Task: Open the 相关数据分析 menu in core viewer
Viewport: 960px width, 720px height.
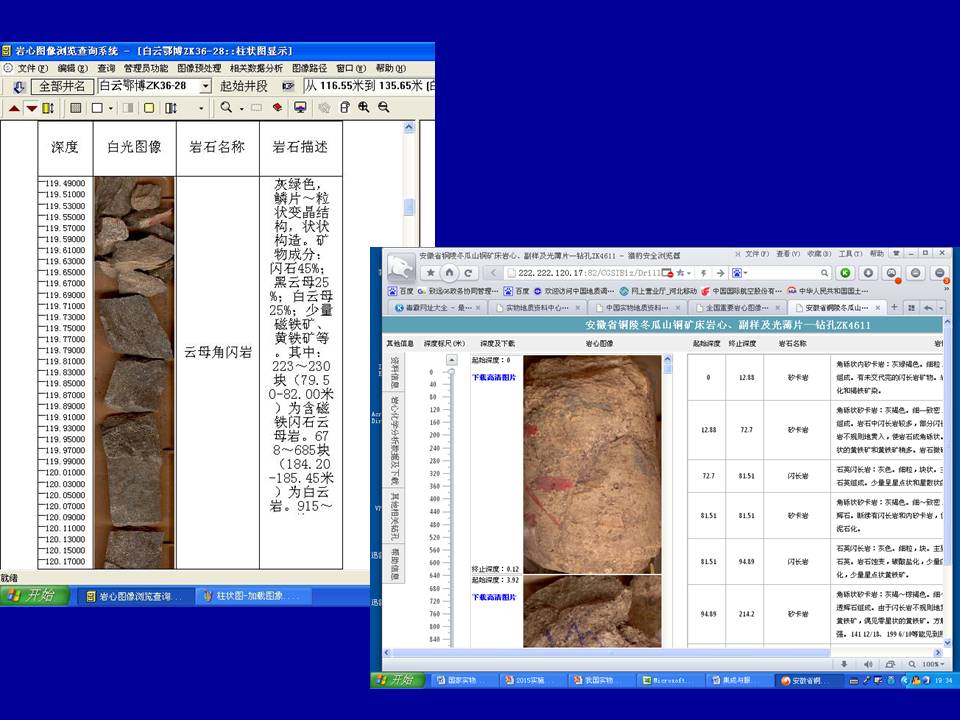Action: [x=257, y=68]
